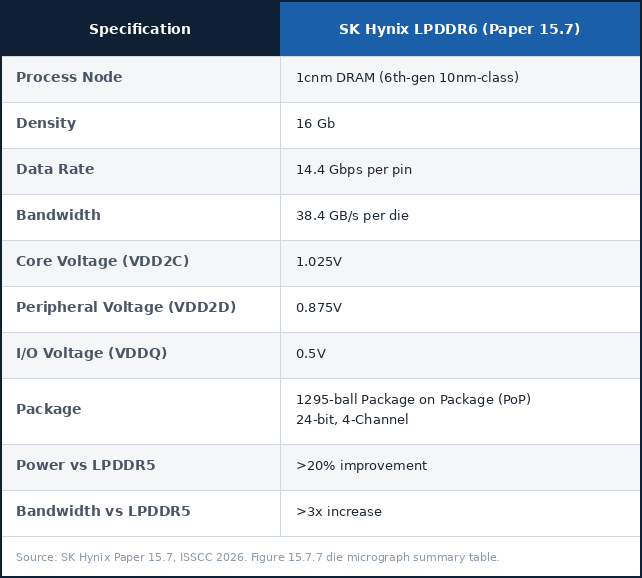
Task: Click the "0.875V" value
Action: pyautogui.click(x=319, y=307)
